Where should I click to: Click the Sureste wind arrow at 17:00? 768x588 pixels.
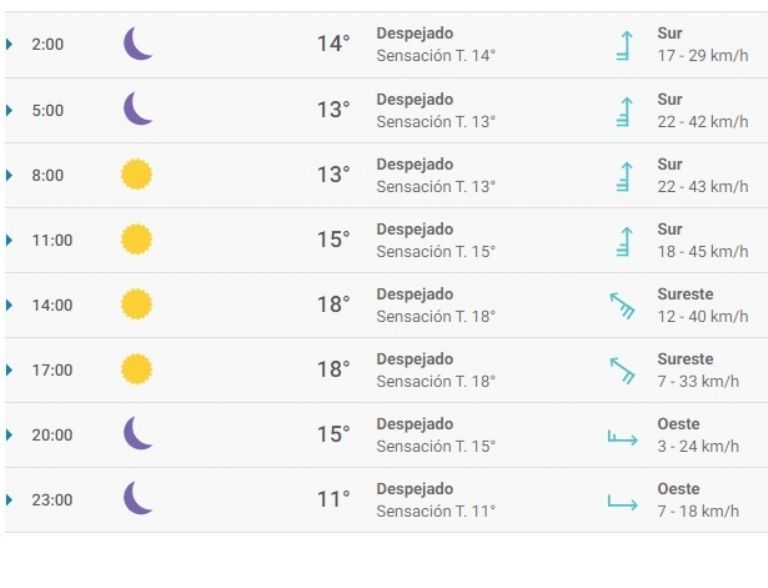tap(623, 370)
